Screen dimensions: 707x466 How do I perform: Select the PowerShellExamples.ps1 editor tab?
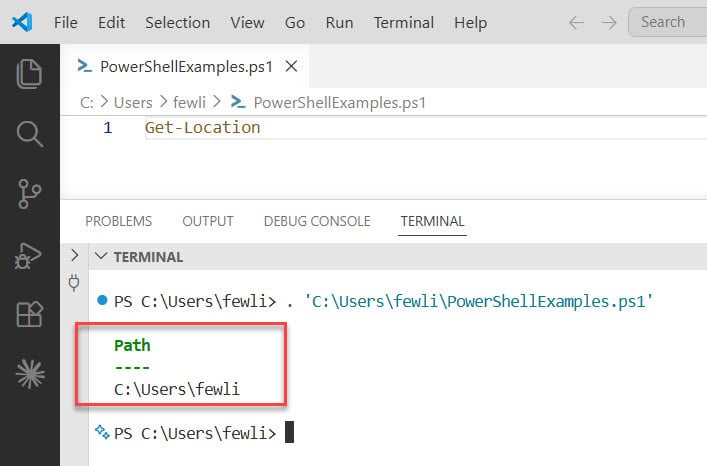[x=186, y=66]
